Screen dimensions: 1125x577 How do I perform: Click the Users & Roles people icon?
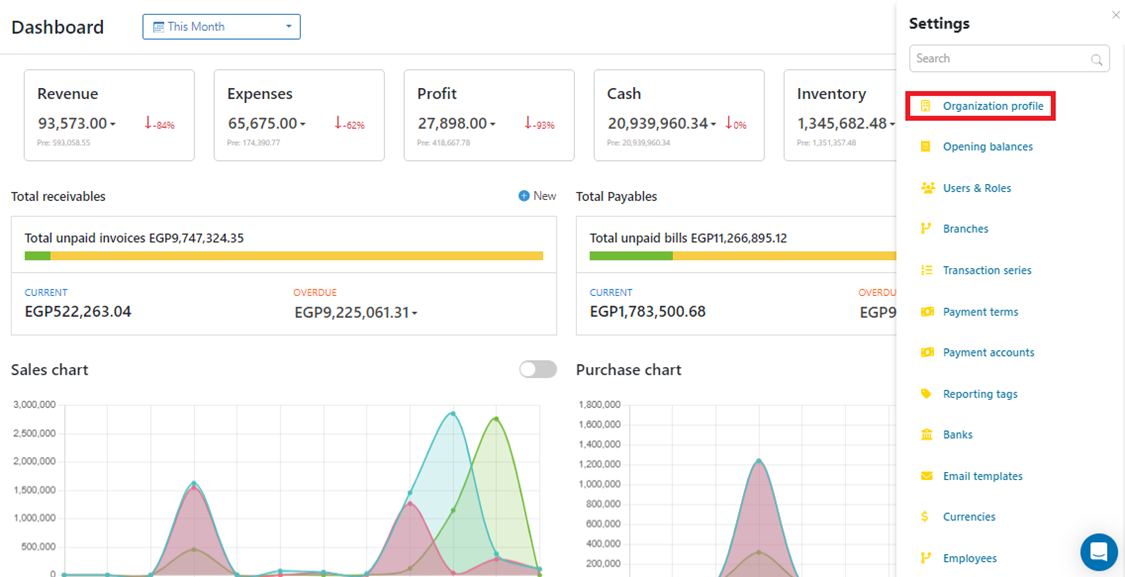(927, 188)
